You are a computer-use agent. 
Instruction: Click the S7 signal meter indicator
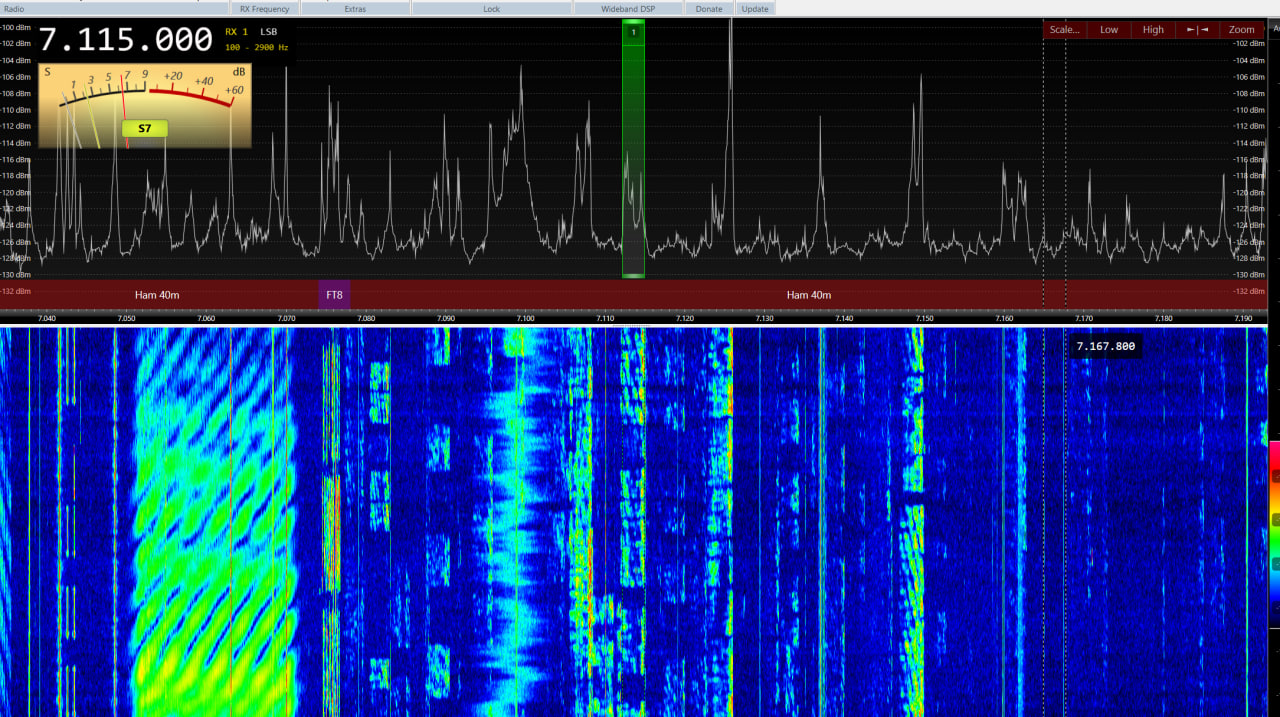[x=145, y=128]
